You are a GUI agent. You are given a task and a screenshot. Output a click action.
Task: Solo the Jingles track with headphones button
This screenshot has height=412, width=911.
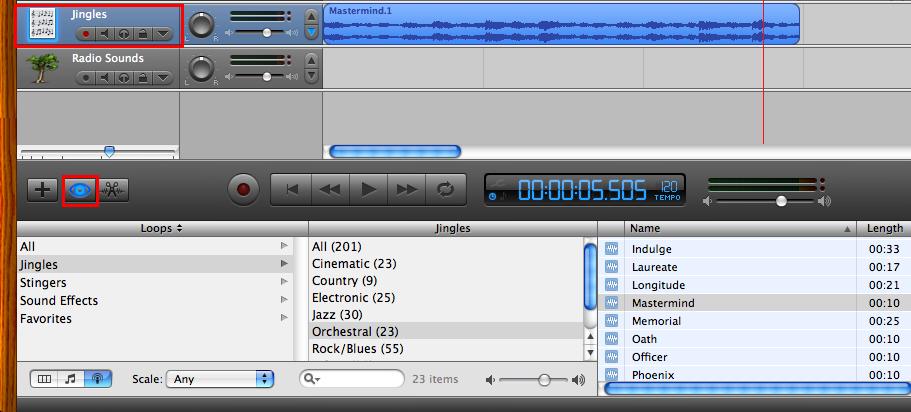124,34
